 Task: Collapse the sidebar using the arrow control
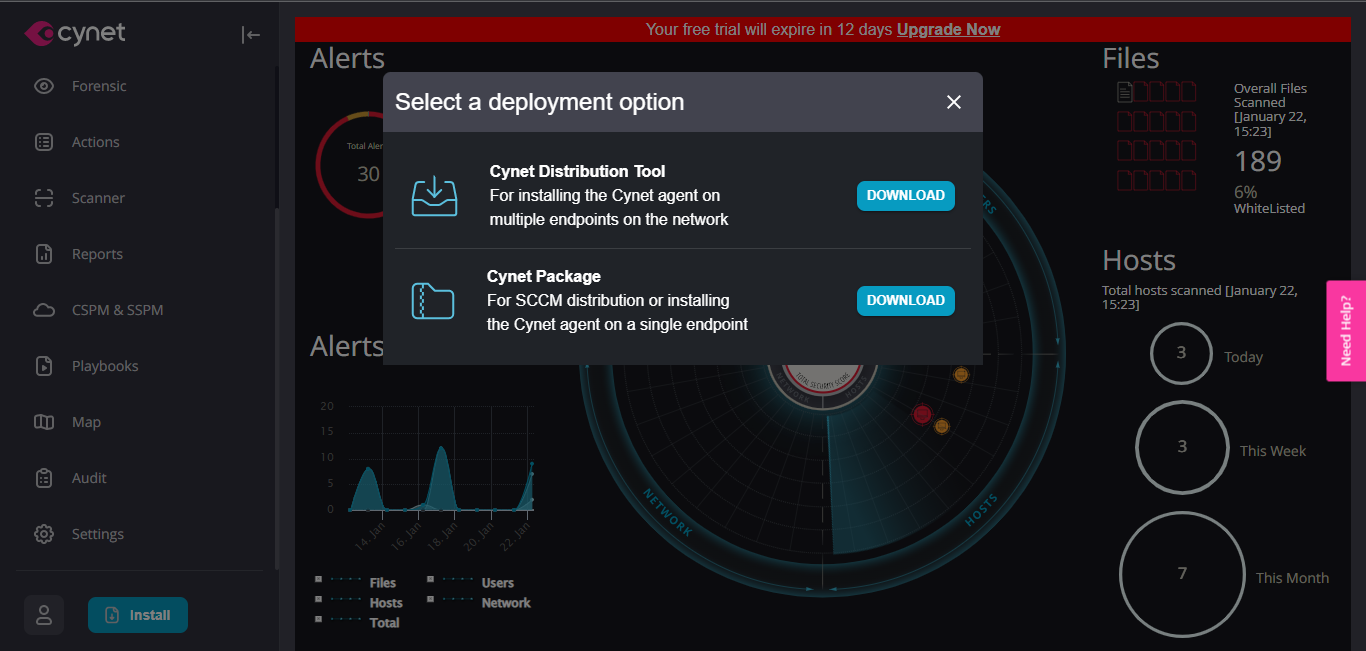[250, 34]
